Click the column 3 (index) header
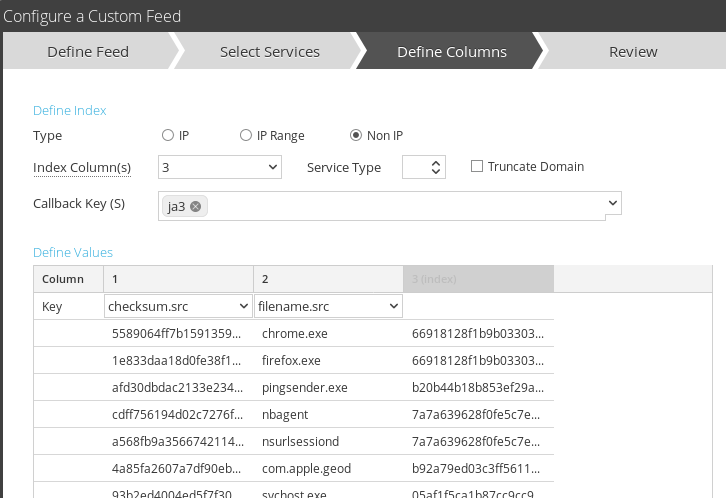 pos(478,279)
